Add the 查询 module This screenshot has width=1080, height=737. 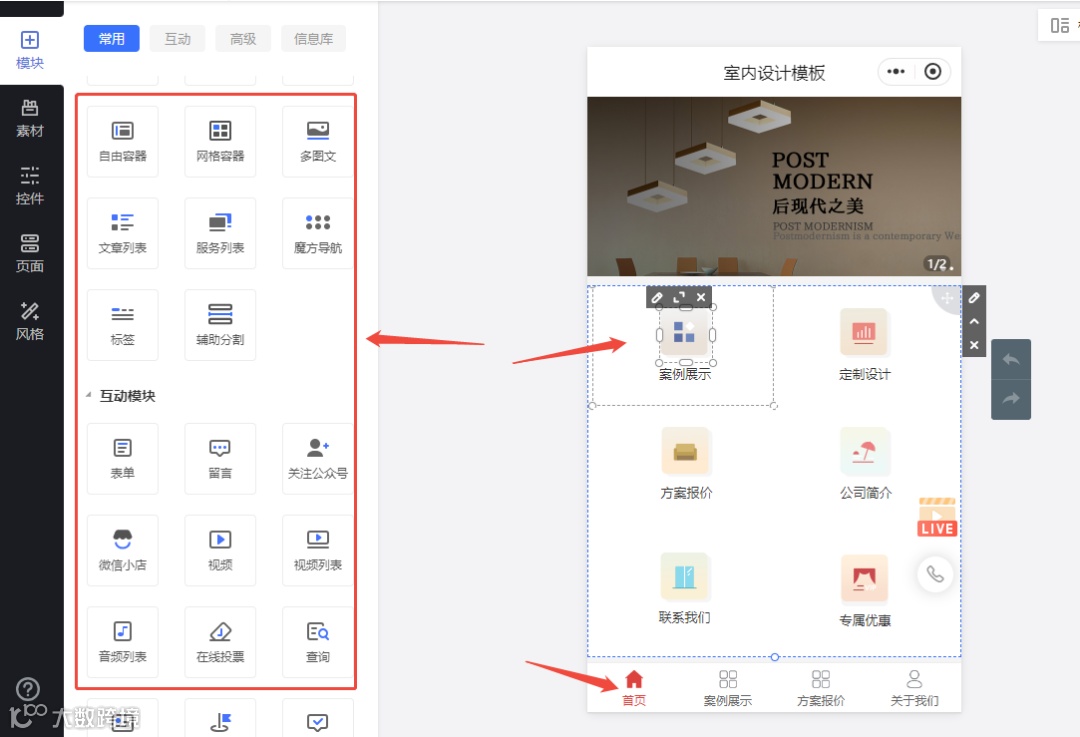[318, 641]
